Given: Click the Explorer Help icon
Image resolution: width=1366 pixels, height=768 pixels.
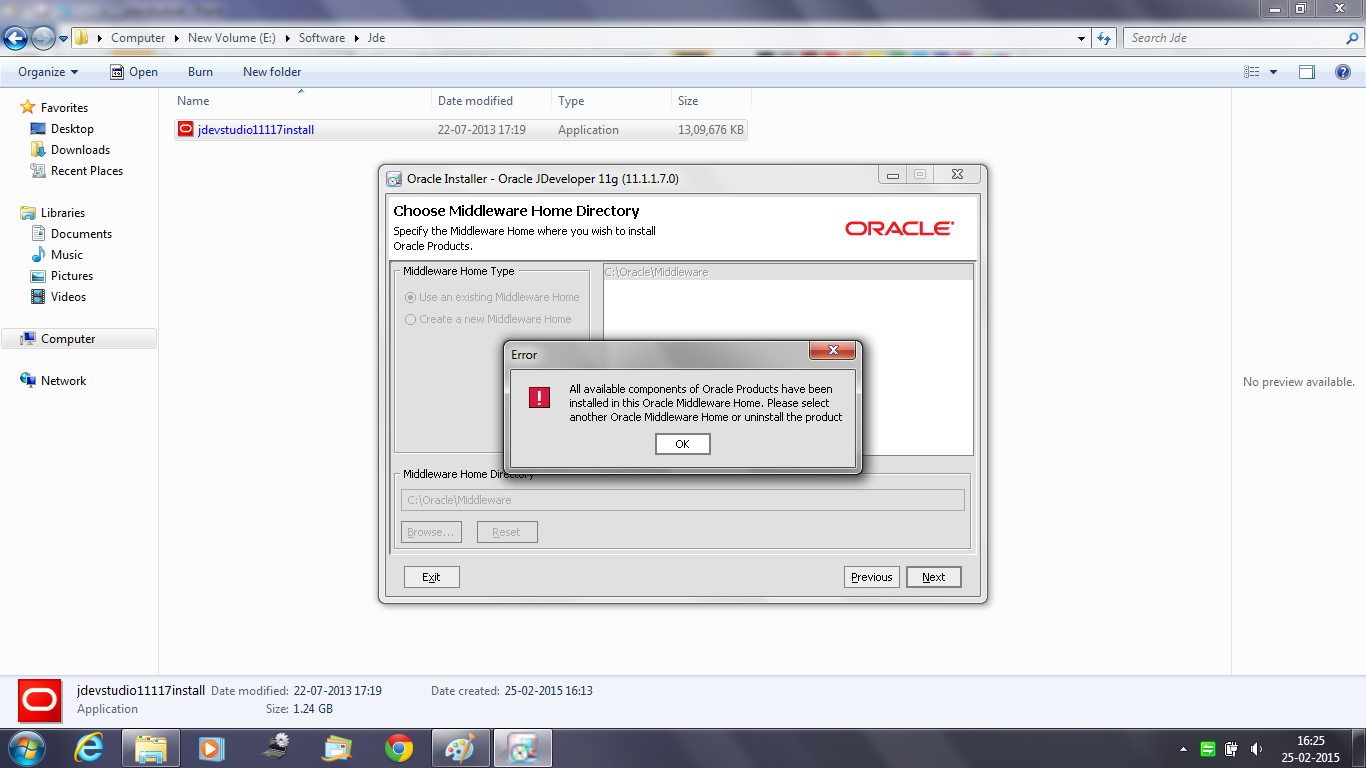Looking at the screenshot, I should tap(1343, 72).
